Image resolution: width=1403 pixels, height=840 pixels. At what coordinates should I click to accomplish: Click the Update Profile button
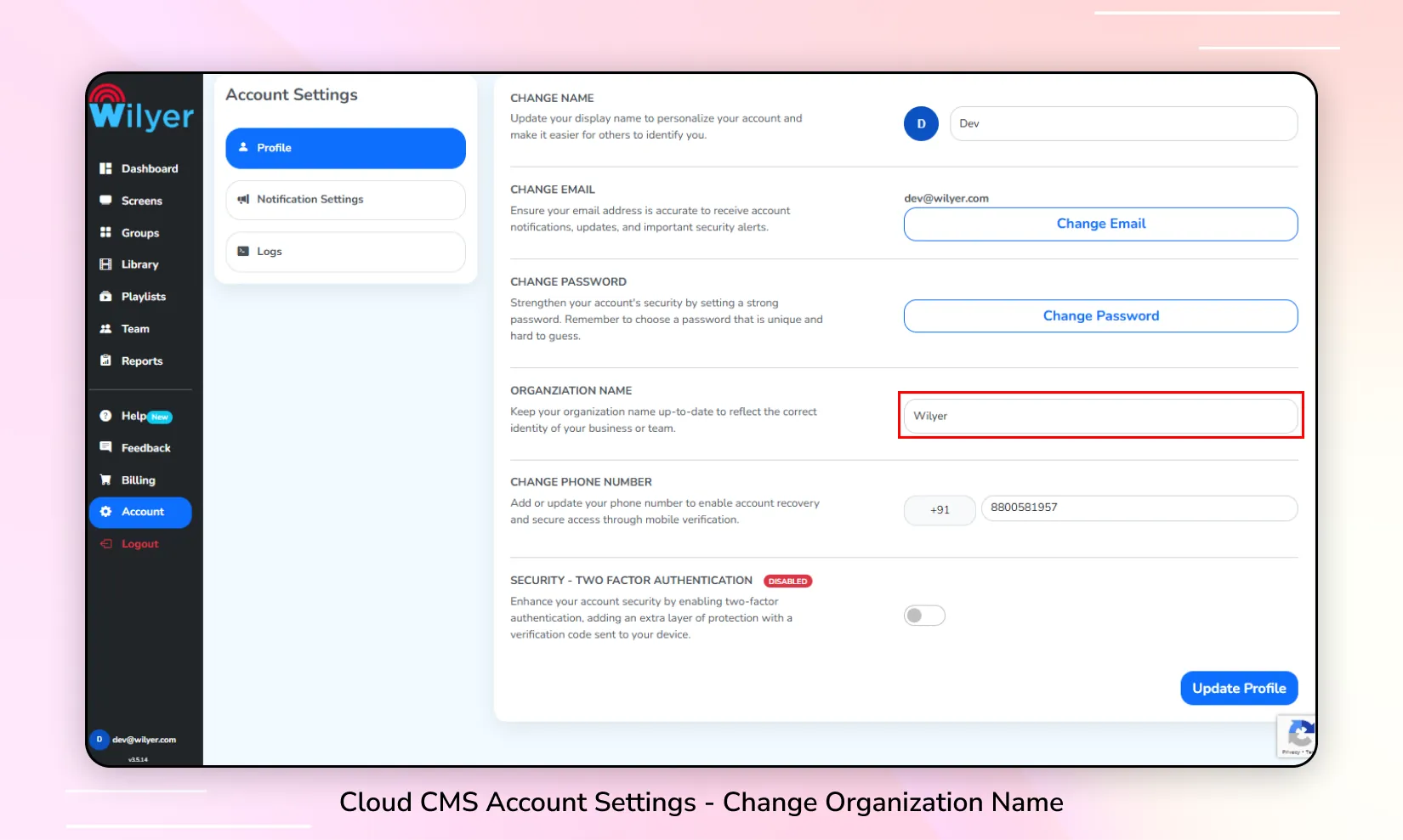pyautogui.click(x=1239, y=689)
